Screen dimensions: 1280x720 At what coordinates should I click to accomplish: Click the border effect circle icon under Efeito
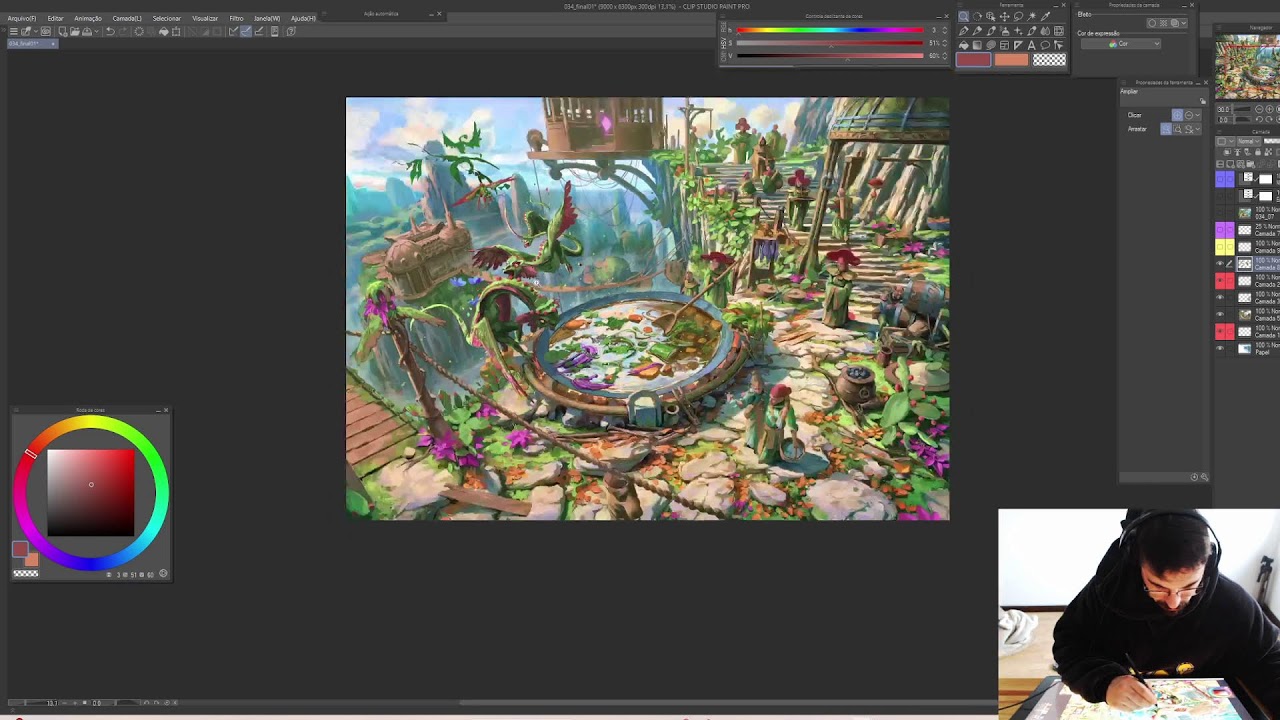(1152, 23)
